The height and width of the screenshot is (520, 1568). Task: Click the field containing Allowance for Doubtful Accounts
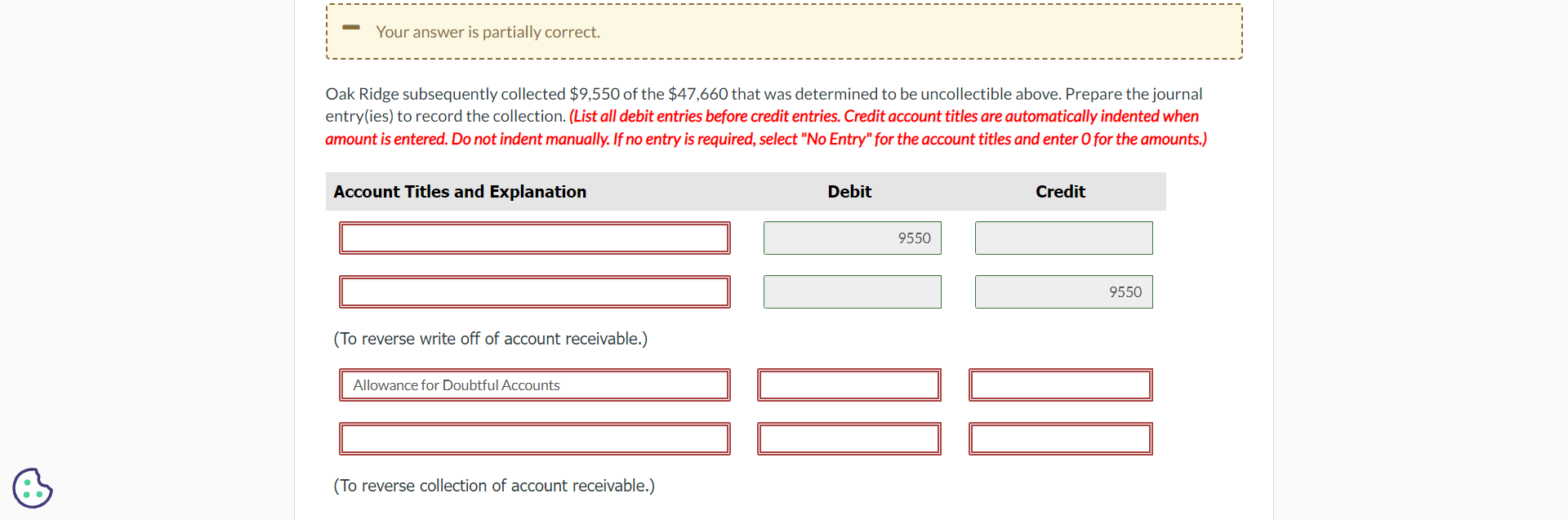(535, 384)
